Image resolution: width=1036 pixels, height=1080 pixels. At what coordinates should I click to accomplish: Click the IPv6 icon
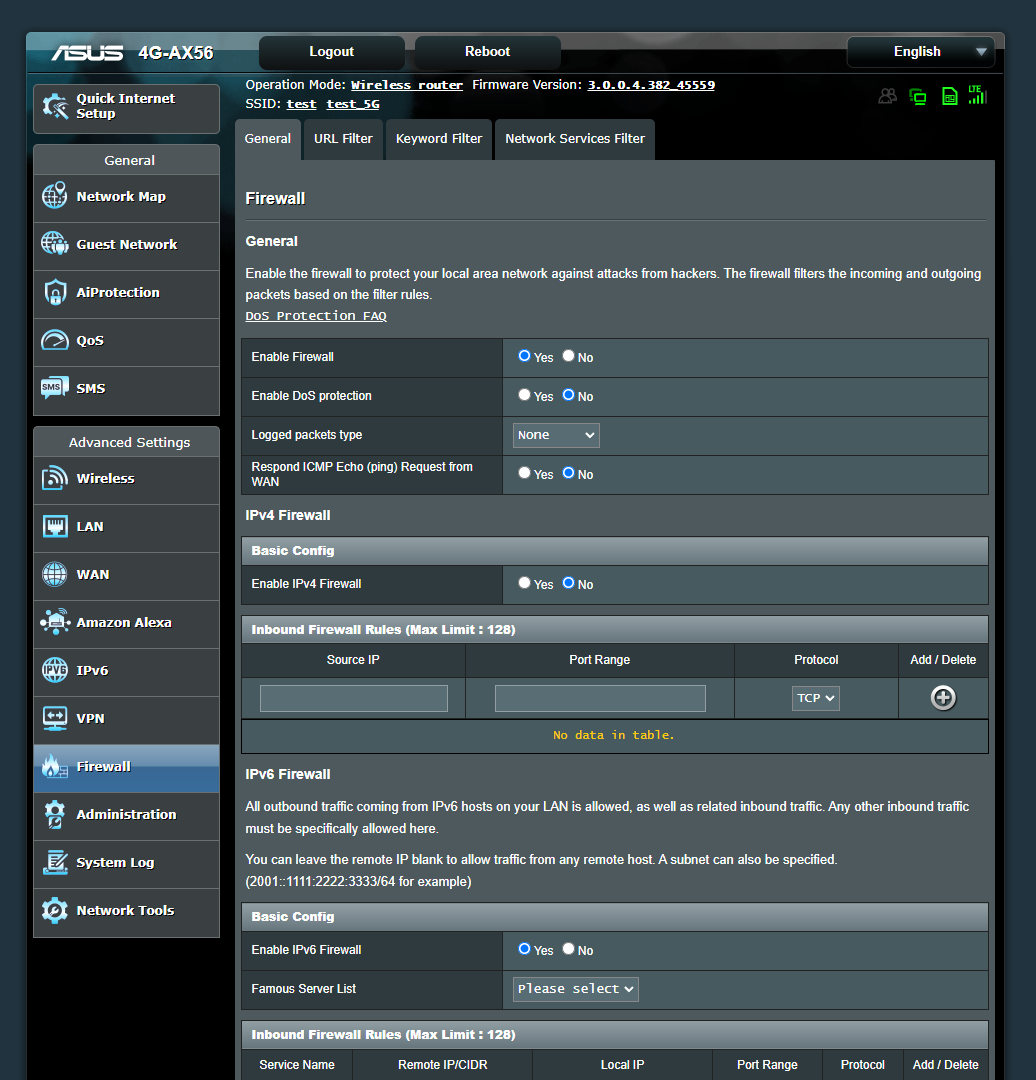tap(54, 669)
